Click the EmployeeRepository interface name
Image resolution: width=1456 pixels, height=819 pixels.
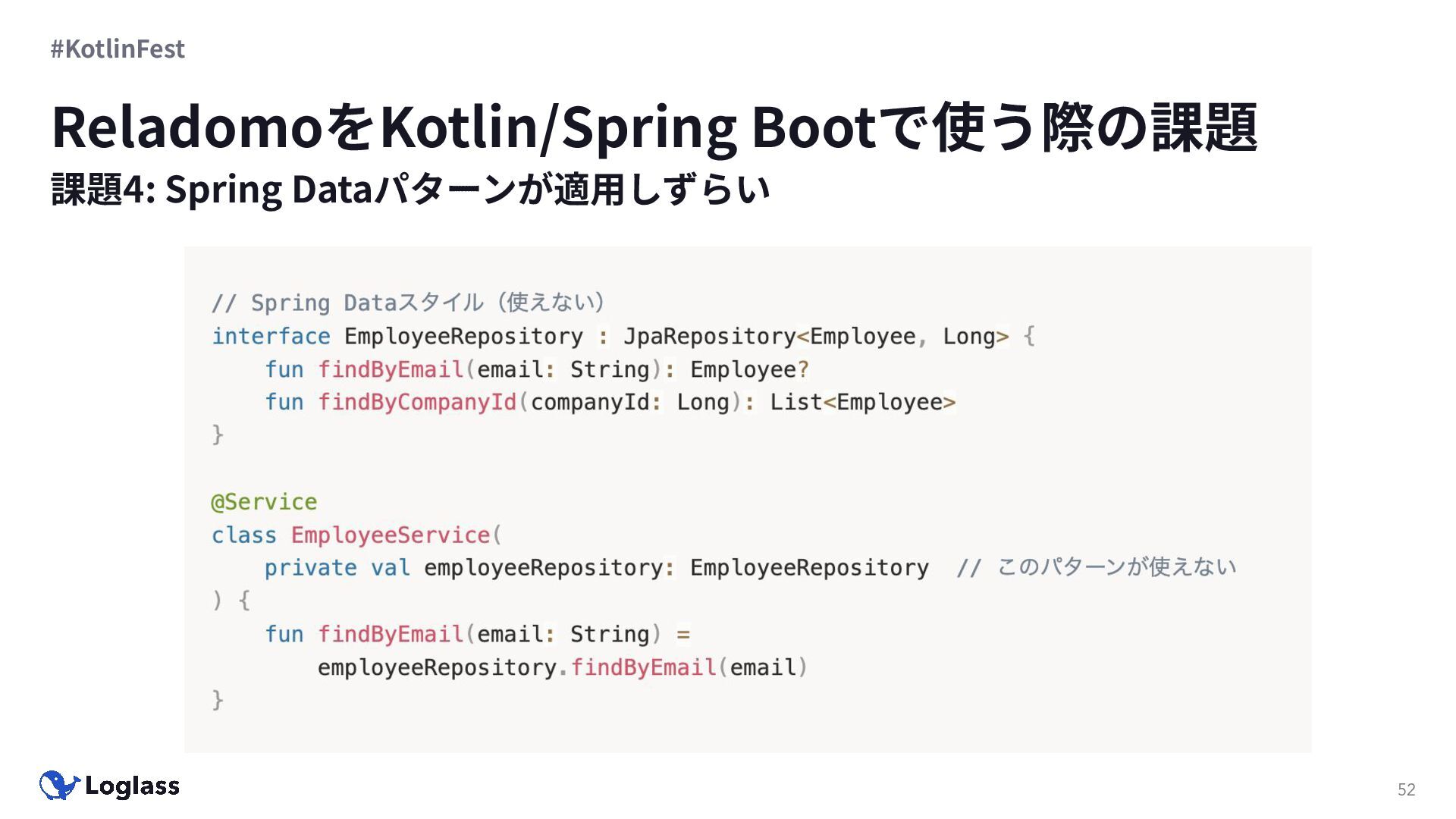(x=463, y=336)
